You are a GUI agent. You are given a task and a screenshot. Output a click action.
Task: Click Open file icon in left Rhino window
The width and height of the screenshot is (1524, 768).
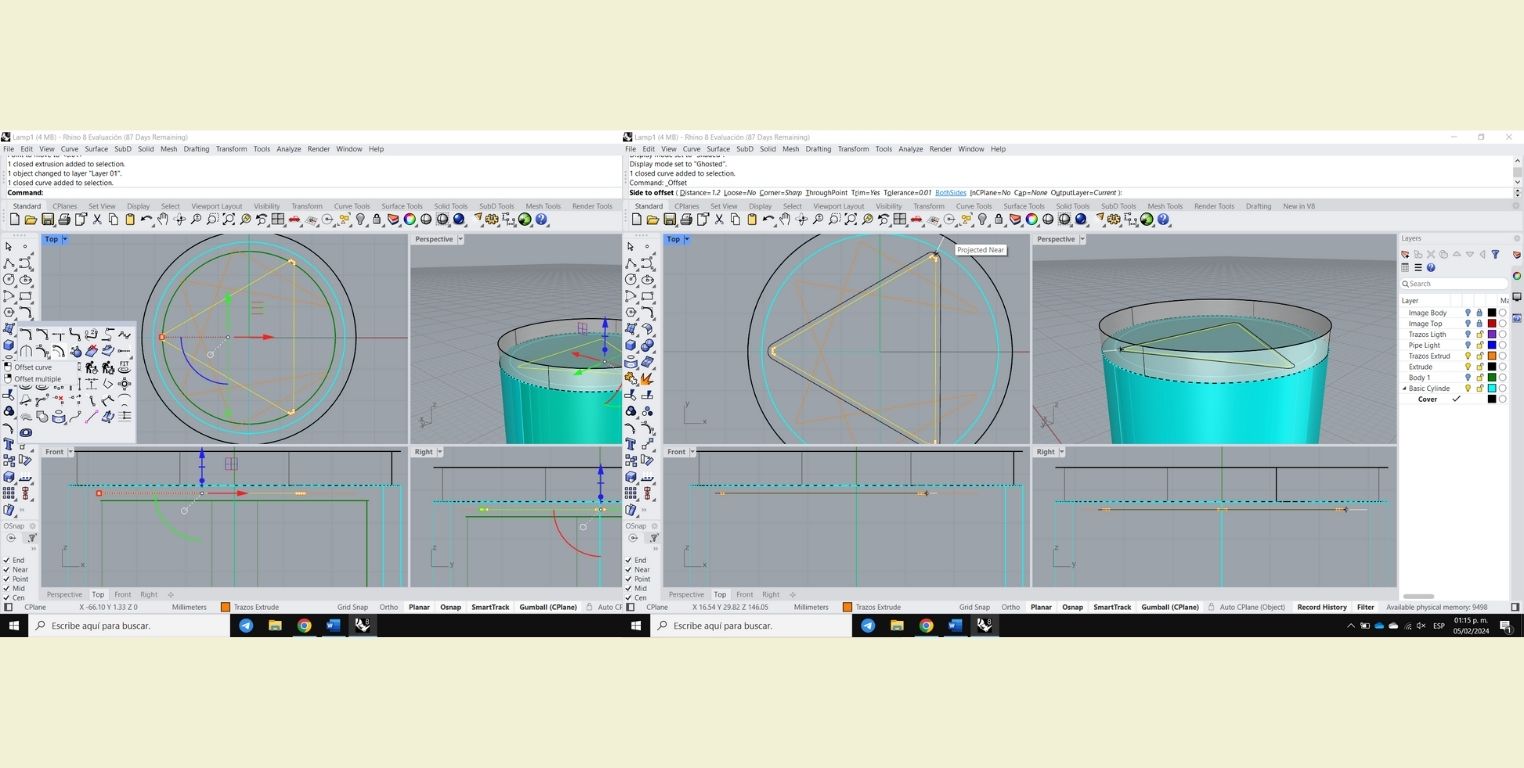click(x=31, y=219)
